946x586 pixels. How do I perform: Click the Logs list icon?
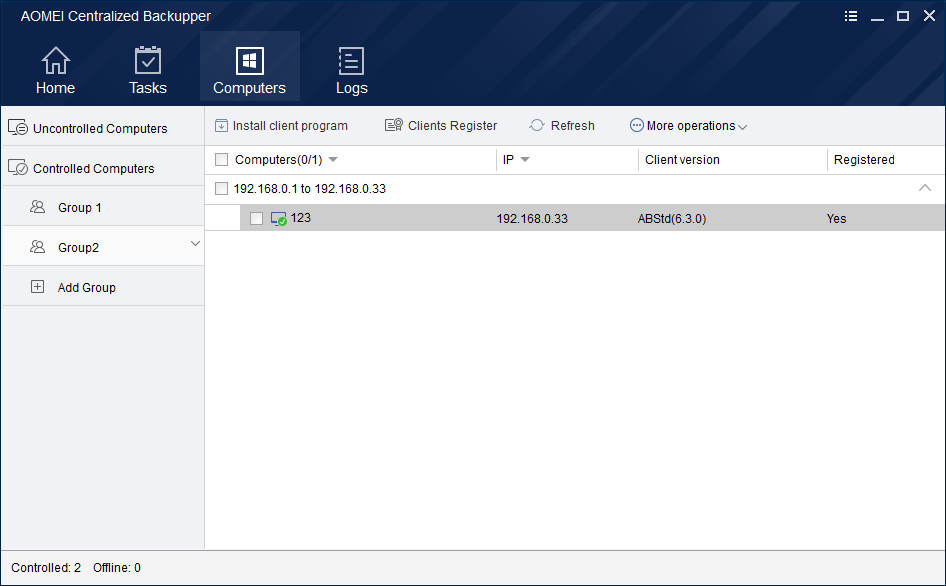click(351, 61)
